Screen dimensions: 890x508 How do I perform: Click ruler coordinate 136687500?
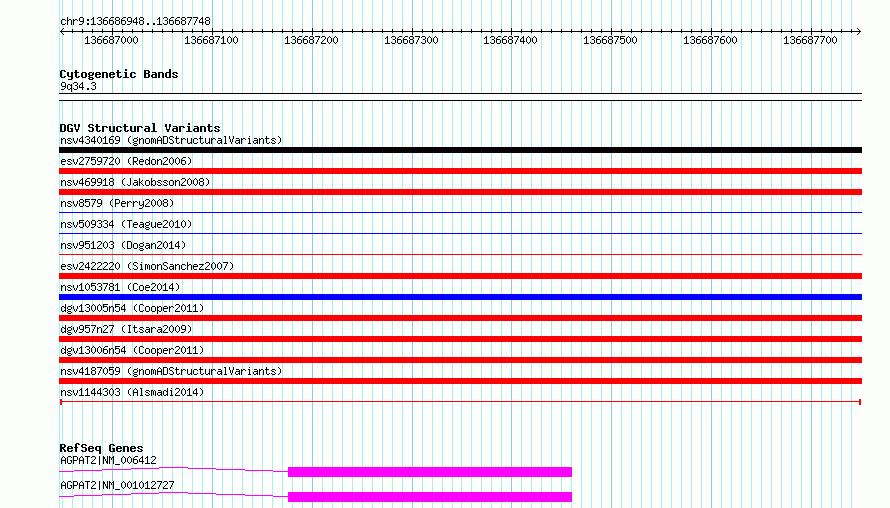[610, 40]
